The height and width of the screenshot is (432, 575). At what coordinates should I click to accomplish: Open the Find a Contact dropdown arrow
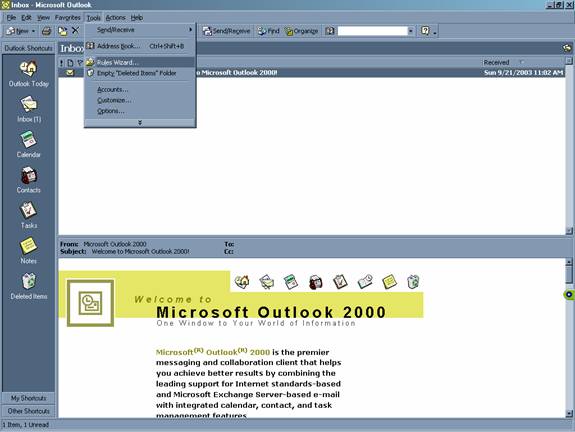click(411, 31)
